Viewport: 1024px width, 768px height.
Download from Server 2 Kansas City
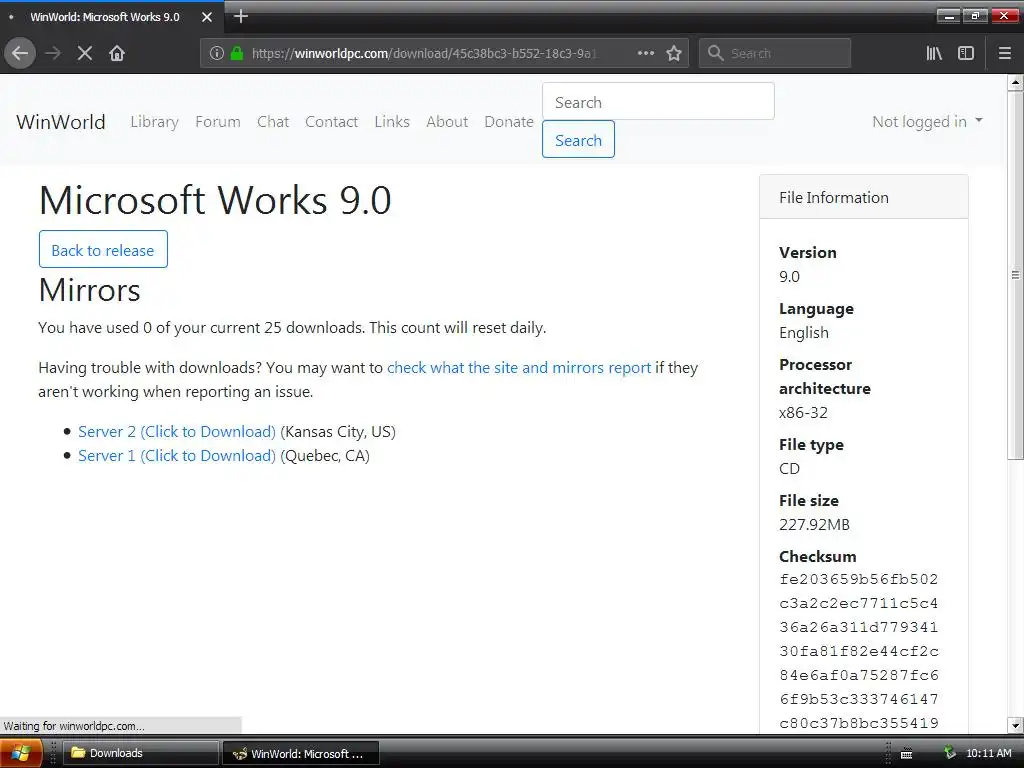(x=176, y=432)
